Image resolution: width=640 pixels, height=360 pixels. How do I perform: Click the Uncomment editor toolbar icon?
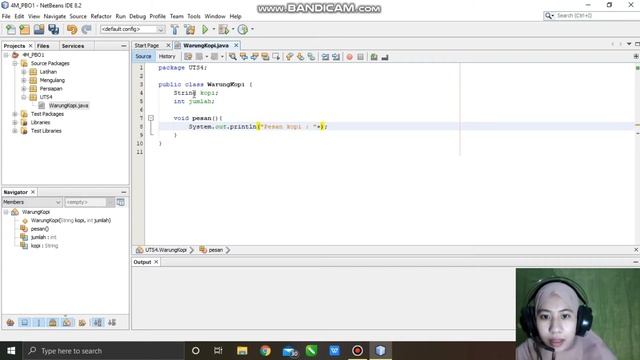coord(385,57)
